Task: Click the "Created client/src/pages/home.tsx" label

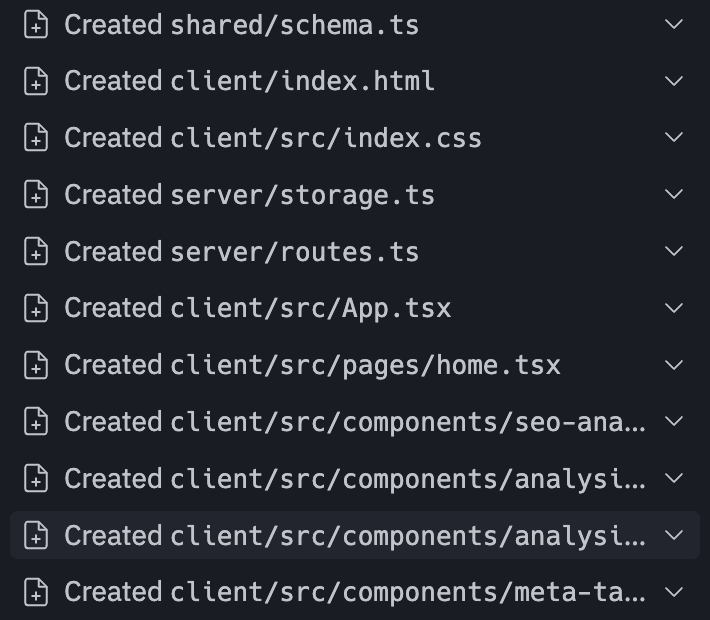Action: pyautogui.click(x=312, y=365)
